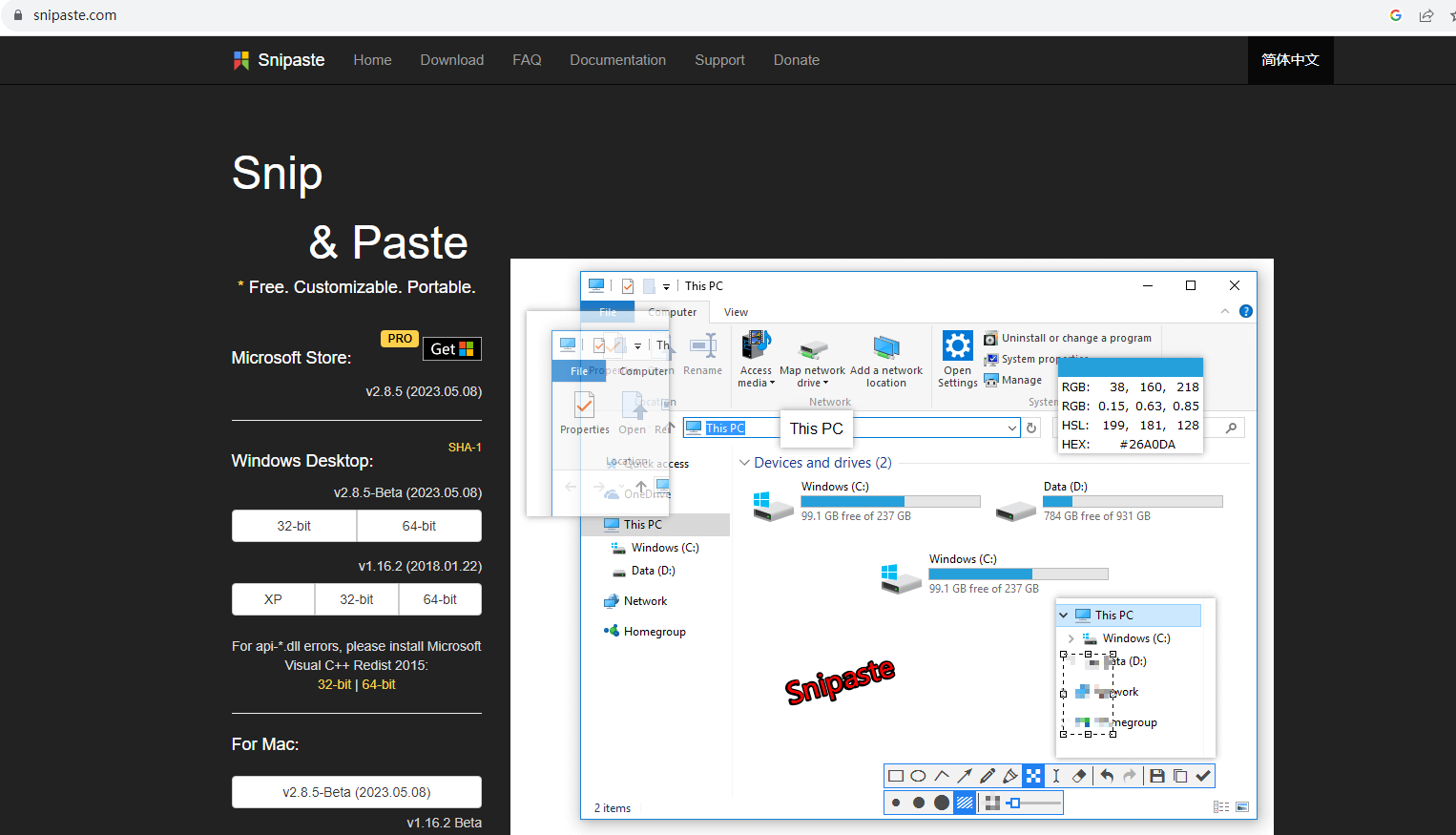Image resolution: width=1456 pixels, height=835 pixels.
Task: Download v2.8.5-Beta Windows 64-bit
Action: (x=419, y=526)
